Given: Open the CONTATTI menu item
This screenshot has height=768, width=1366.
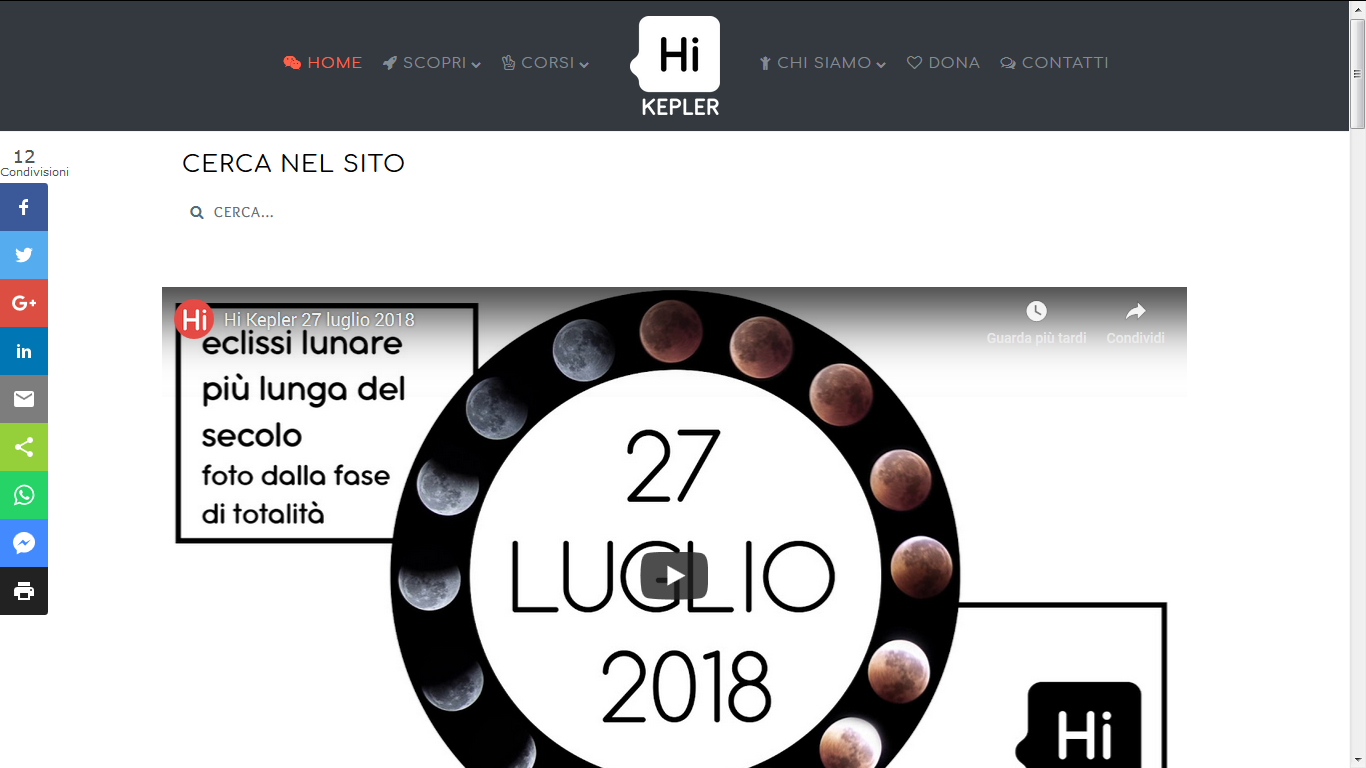Looking at the screenshot, I should coord(1054,63).
